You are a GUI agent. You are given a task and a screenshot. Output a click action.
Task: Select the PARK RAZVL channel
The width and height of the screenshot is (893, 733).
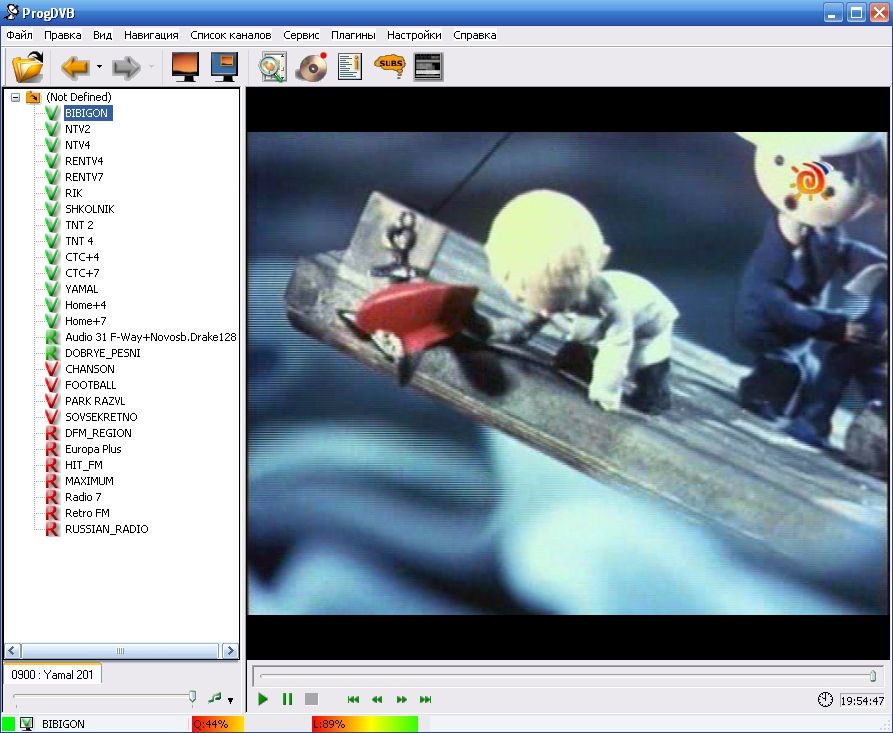(x=95, y=400)
